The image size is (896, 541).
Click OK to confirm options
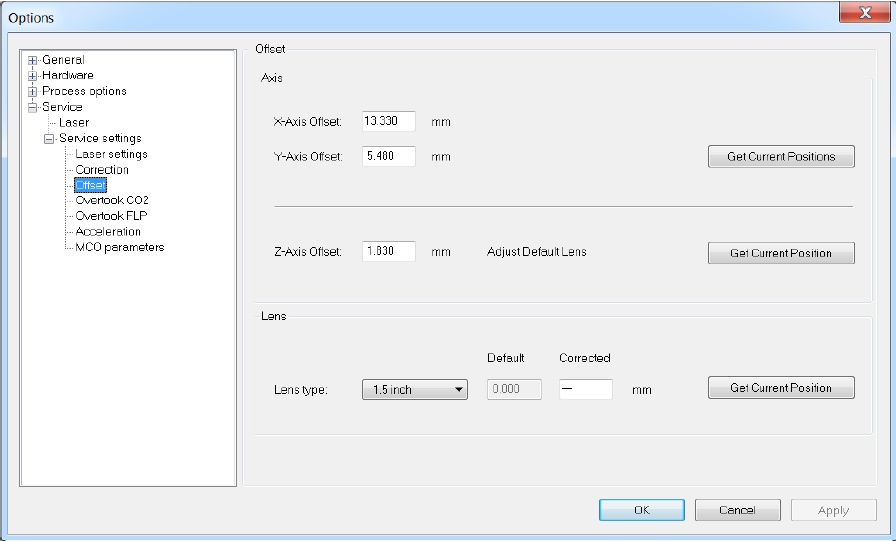[641, 510]
